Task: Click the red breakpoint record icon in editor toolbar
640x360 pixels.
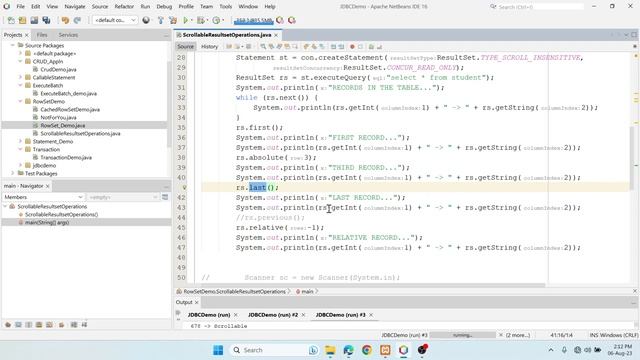Action: pos(352,47)
